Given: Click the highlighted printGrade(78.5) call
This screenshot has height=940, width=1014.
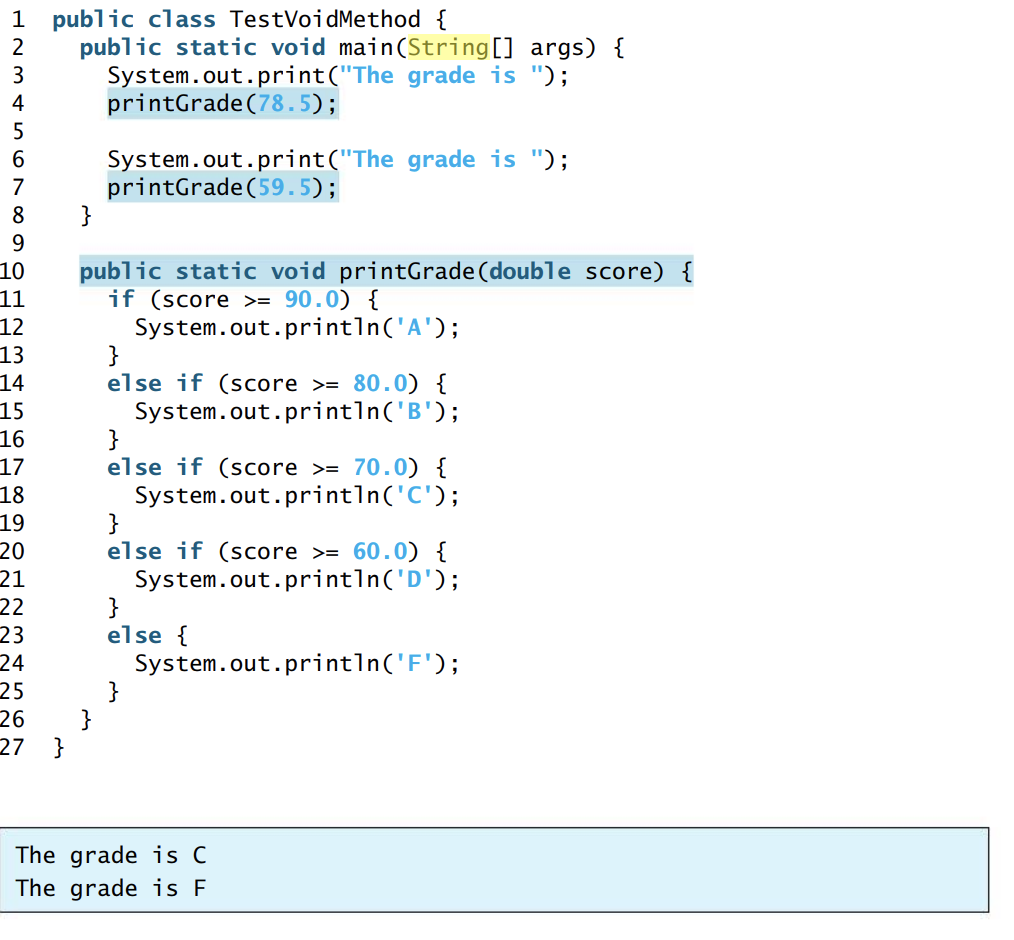Looking at the screenshot, I should (x=222, y=103).
